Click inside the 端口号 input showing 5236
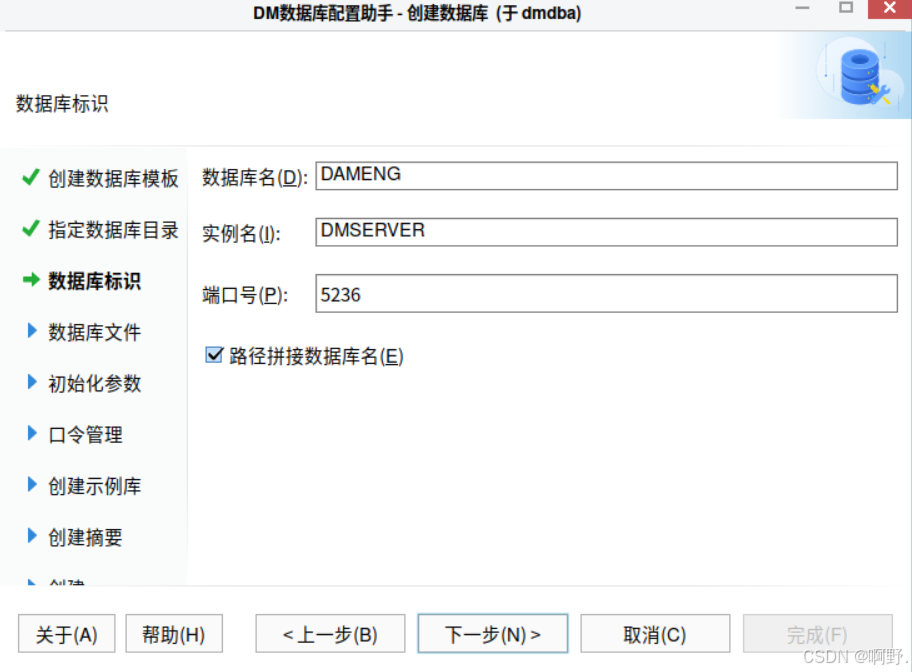 [x=605, y=292]
